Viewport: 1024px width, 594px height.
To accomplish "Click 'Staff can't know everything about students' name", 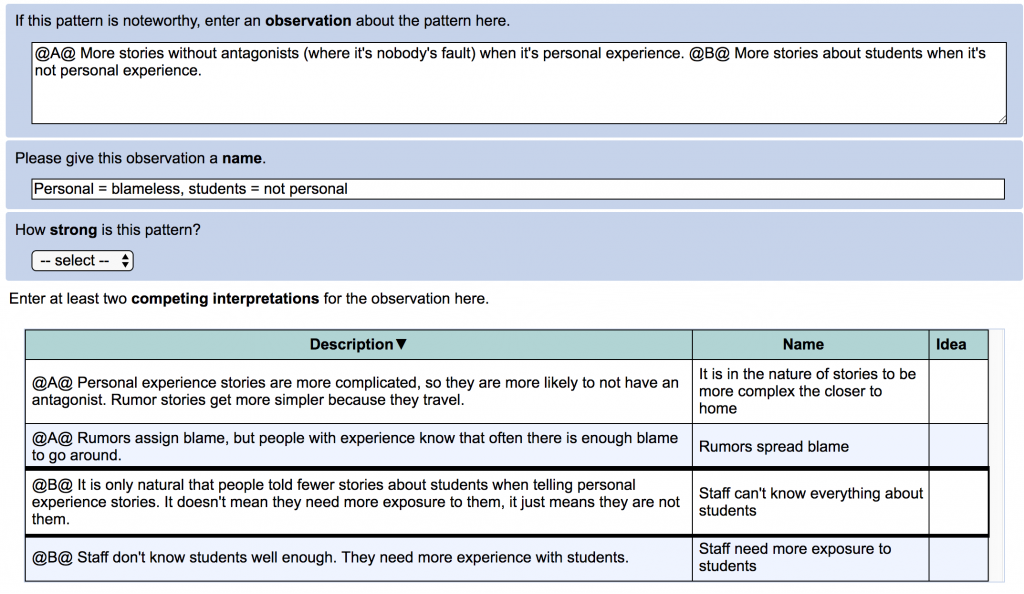I will (x=810, y=502).
